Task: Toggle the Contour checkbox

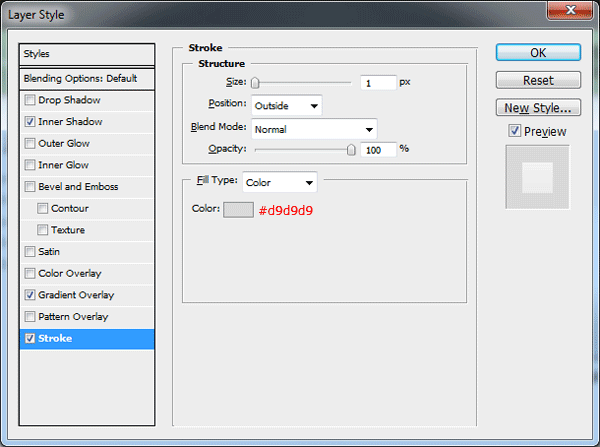Action: 42,209
